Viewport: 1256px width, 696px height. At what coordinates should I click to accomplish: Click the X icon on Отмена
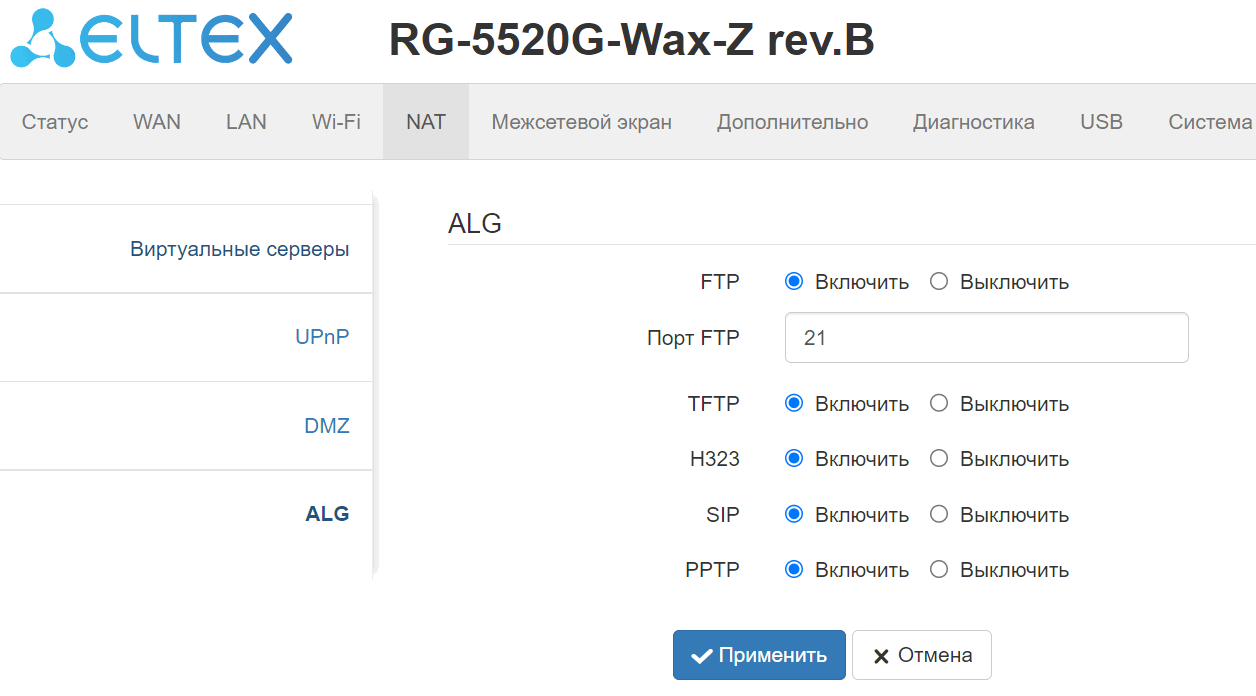click(881, 656)
